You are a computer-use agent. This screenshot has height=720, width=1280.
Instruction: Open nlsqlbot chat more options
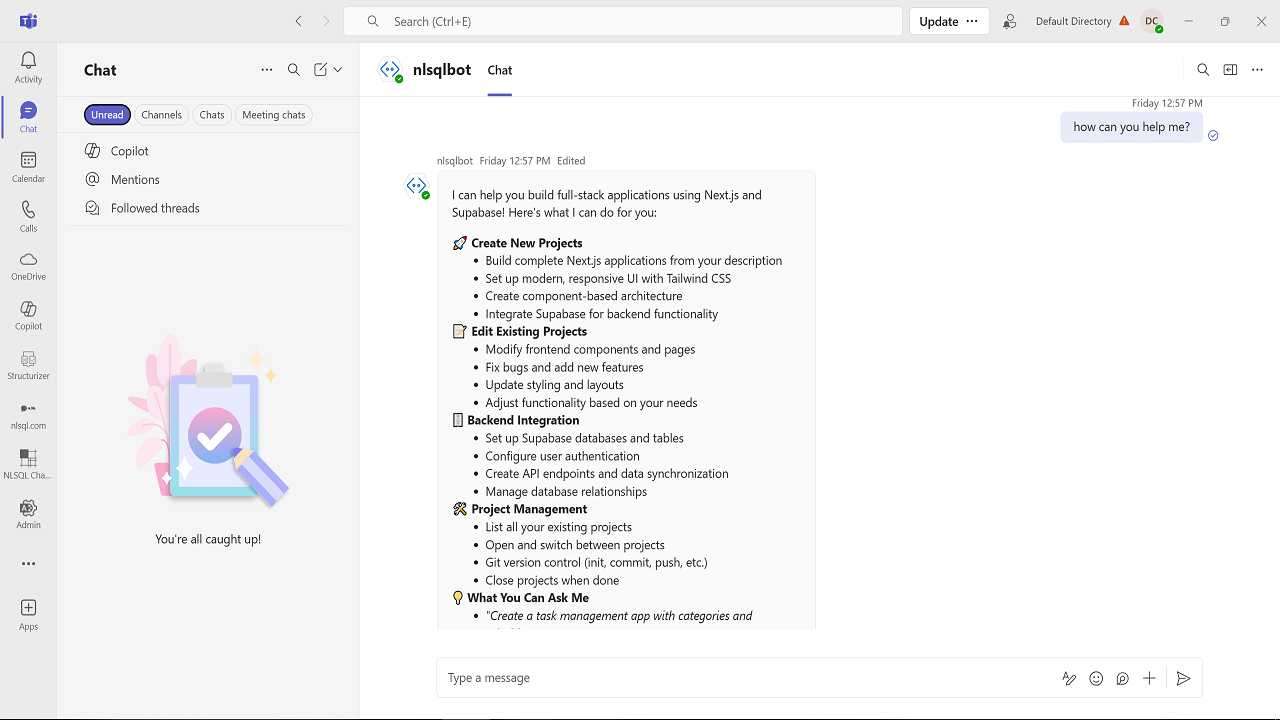[x=1258, y=70]
